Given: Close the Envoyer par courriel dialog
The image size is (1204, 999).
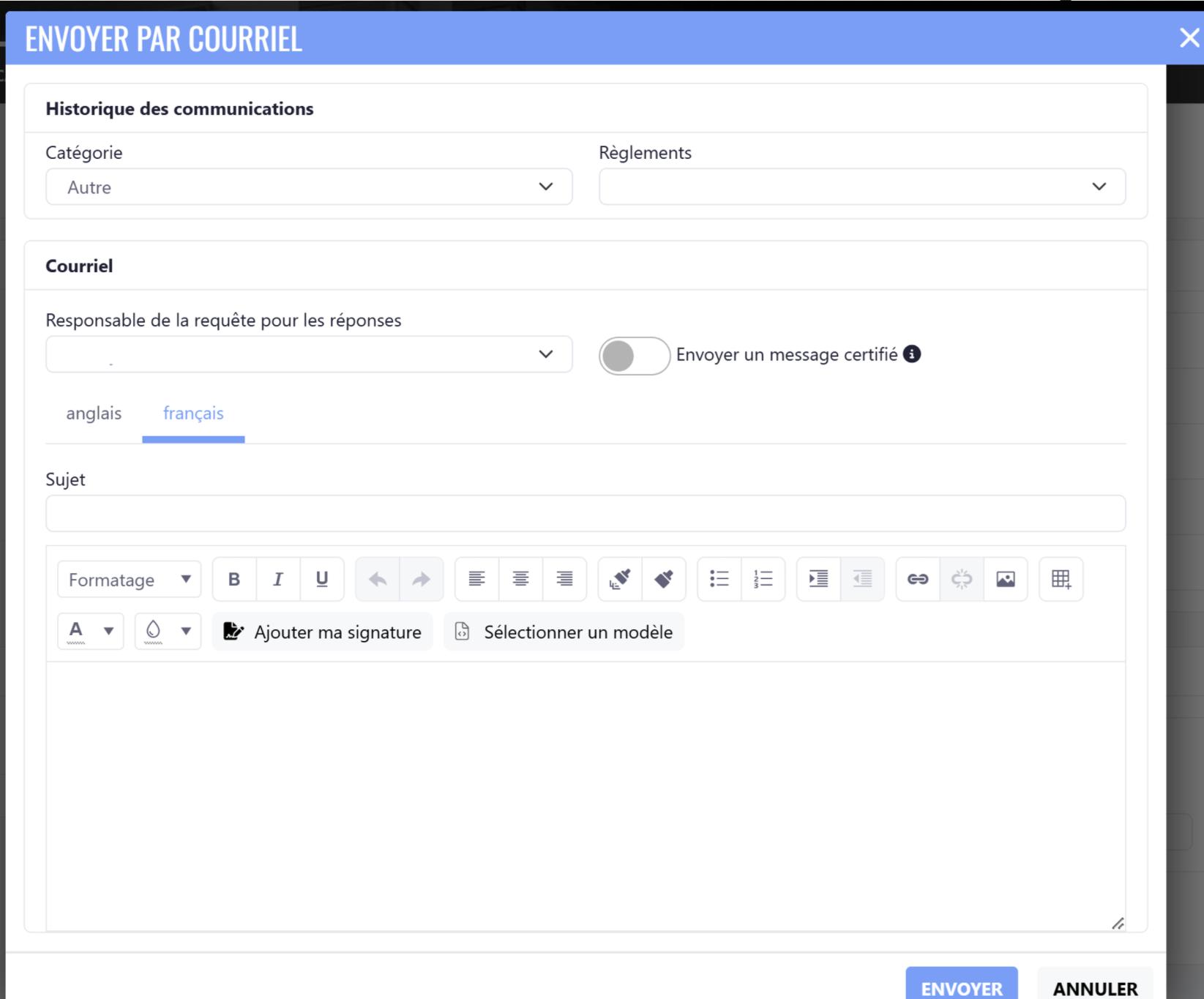Looking at the screenshot, I should [x=1189, y=37].
